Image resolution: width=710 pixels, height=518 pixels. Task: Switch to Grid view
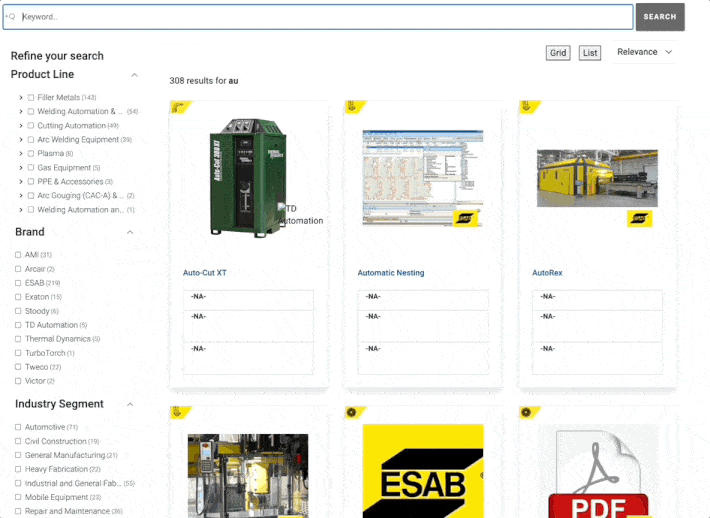tap(558, 53)
